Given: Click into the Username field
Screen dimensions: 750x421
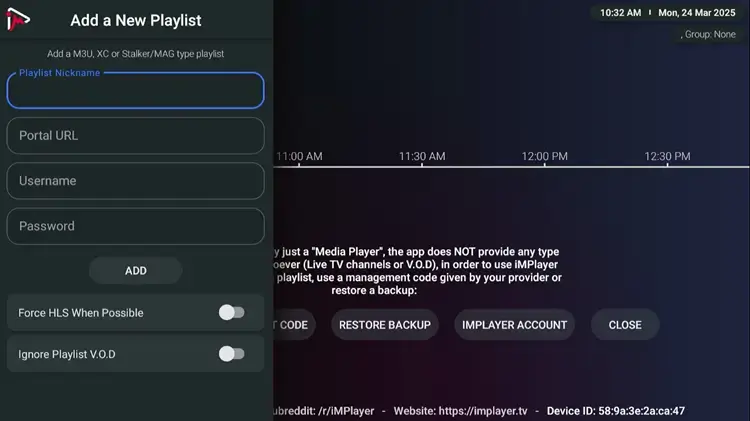Looking at the screenshot, I should tap(135, 181).
